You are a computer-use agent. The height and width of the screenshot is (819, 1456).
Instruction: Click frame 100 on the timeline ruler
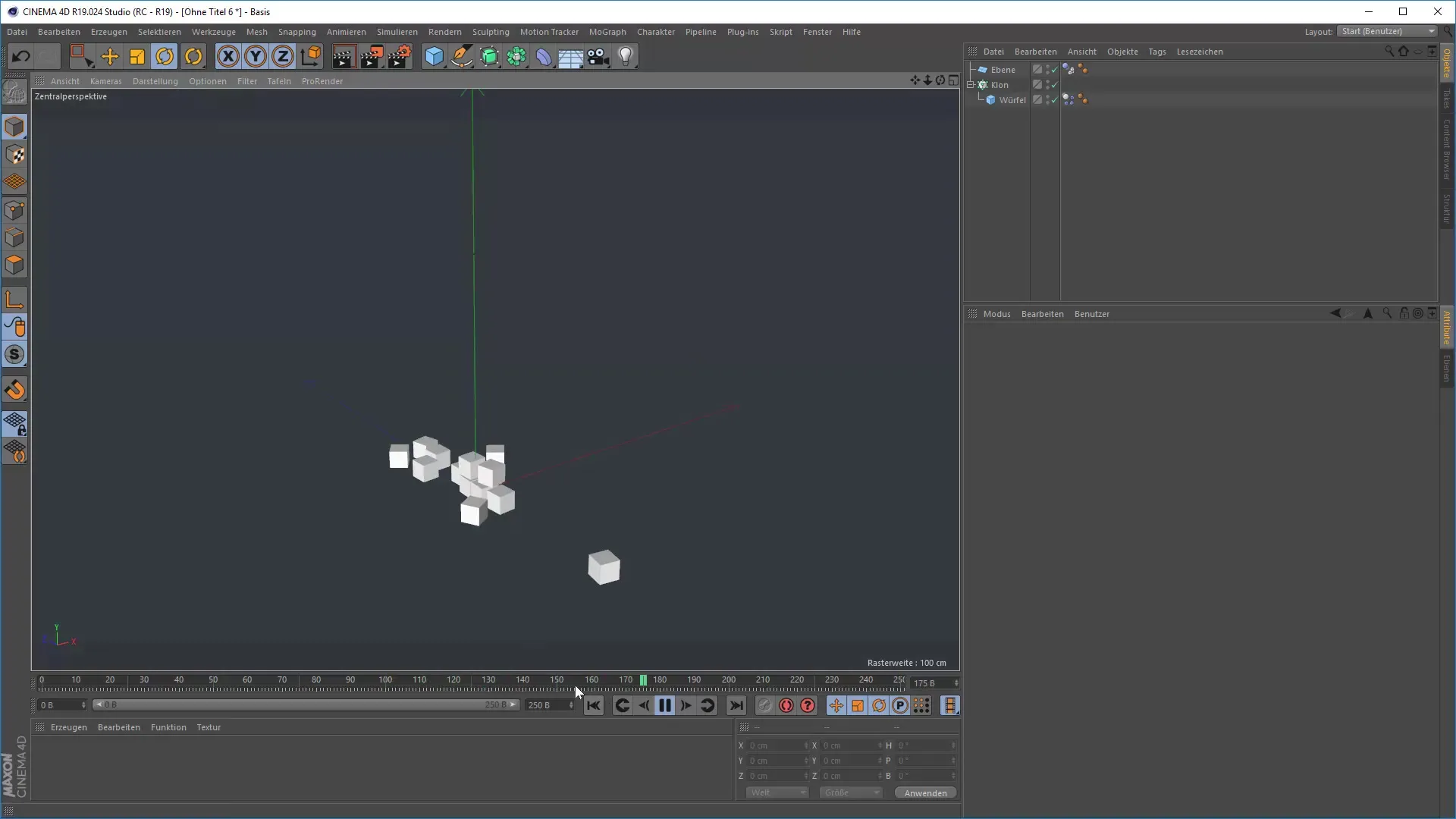(x=385, y=680)
